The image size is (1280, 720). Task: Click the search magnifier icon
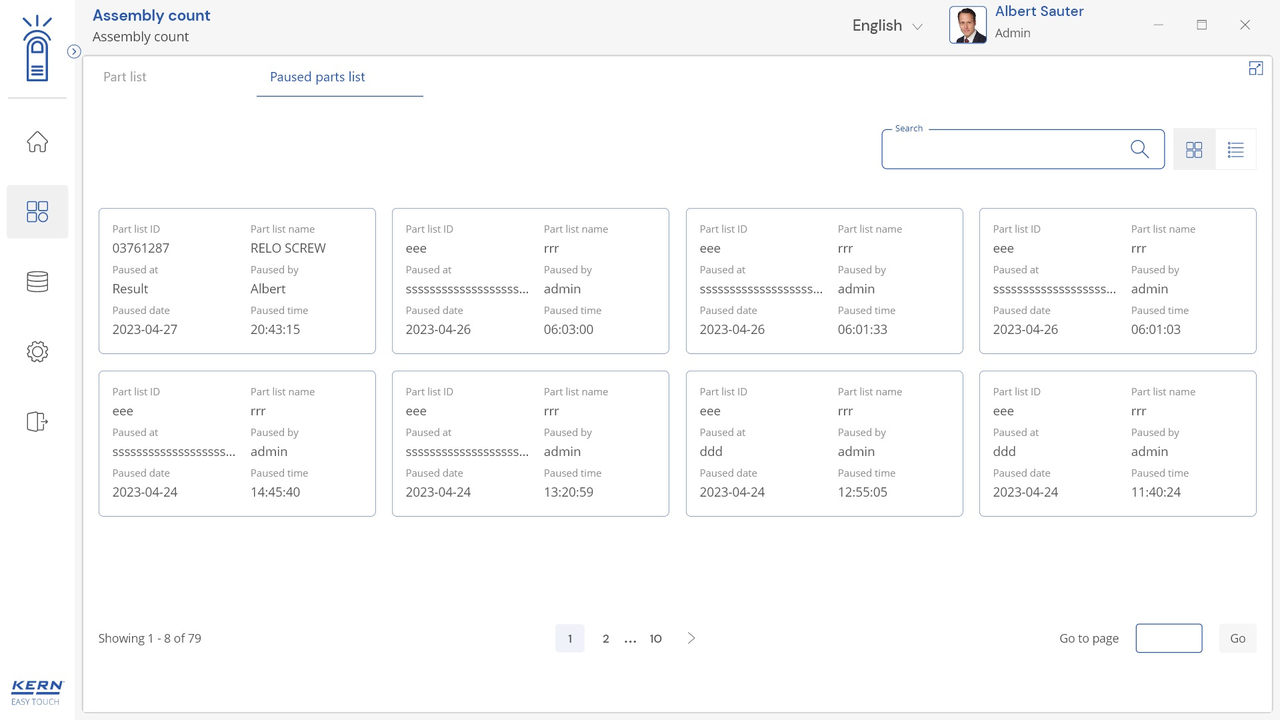pos(1139,149)
